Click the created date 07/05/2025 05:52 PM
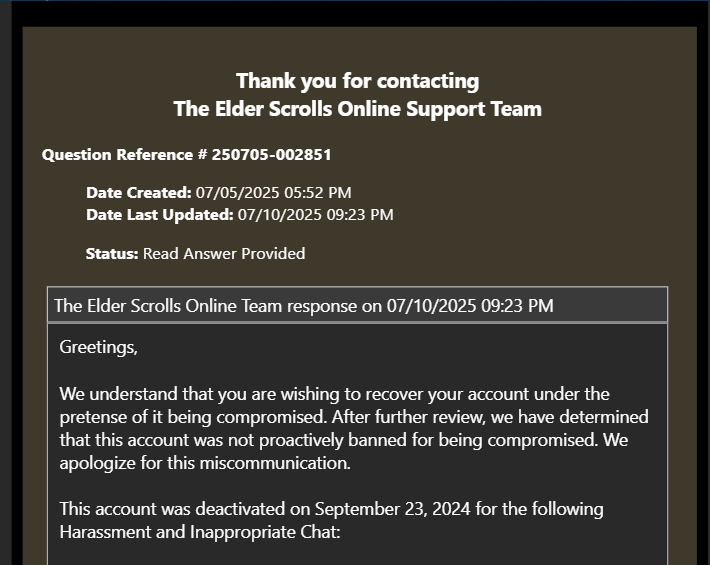710x565 pixels. click(273, 193)
